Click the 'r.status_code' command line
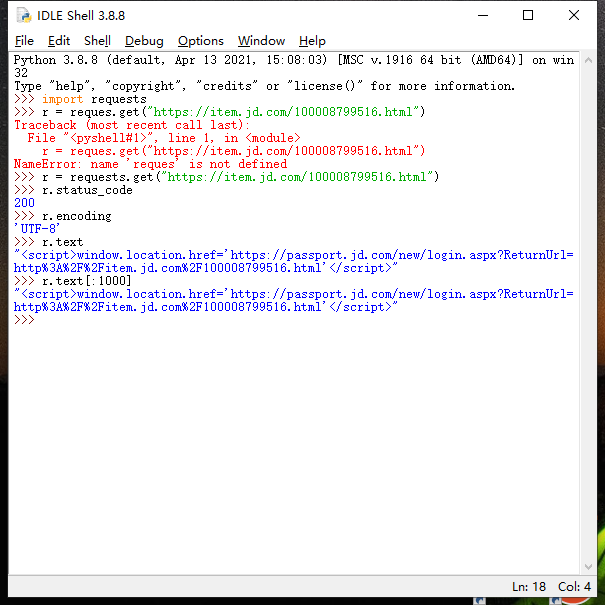 (x=73, y=190)
